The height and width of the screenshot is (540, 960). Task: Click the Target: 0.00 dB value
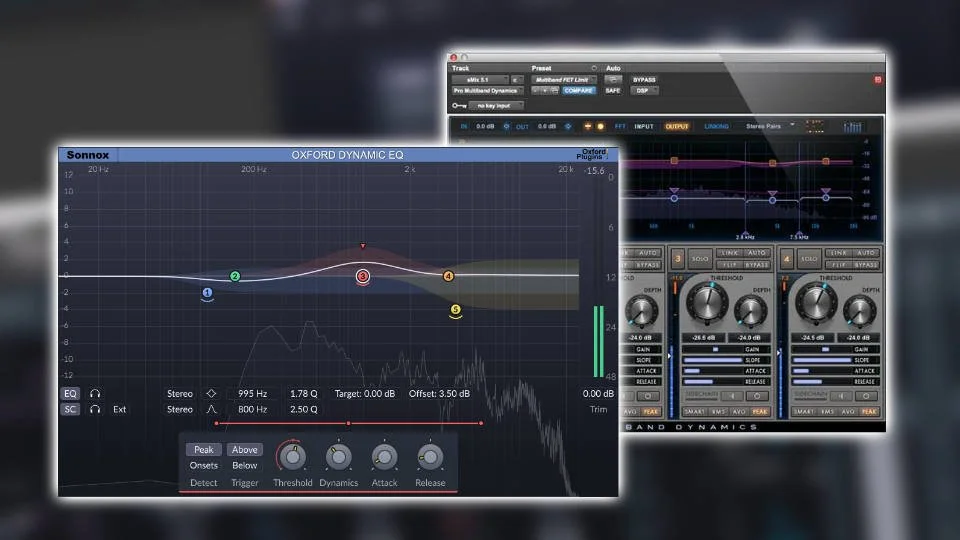[364, 394]
